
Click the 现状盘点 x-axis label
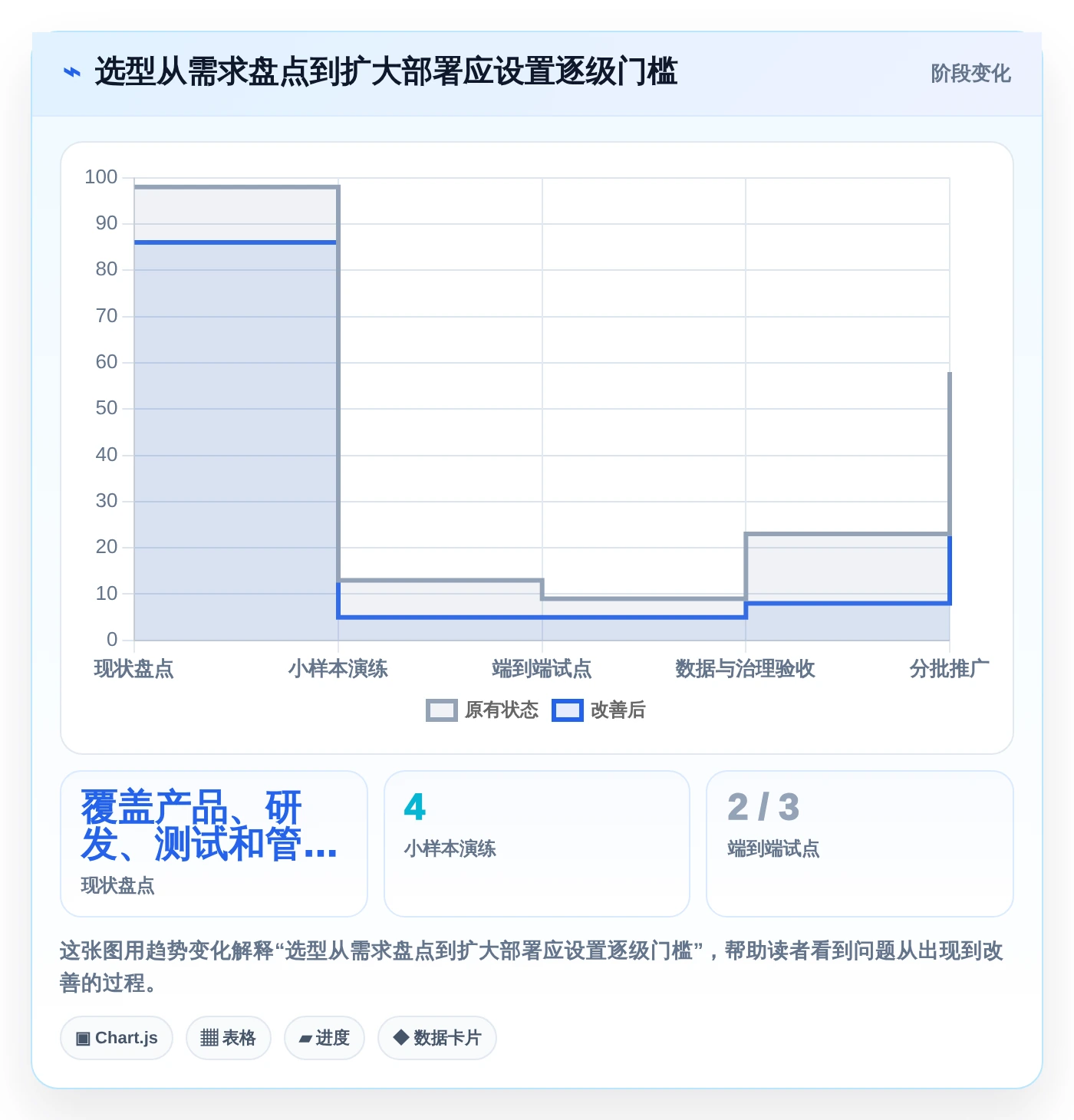134,669
